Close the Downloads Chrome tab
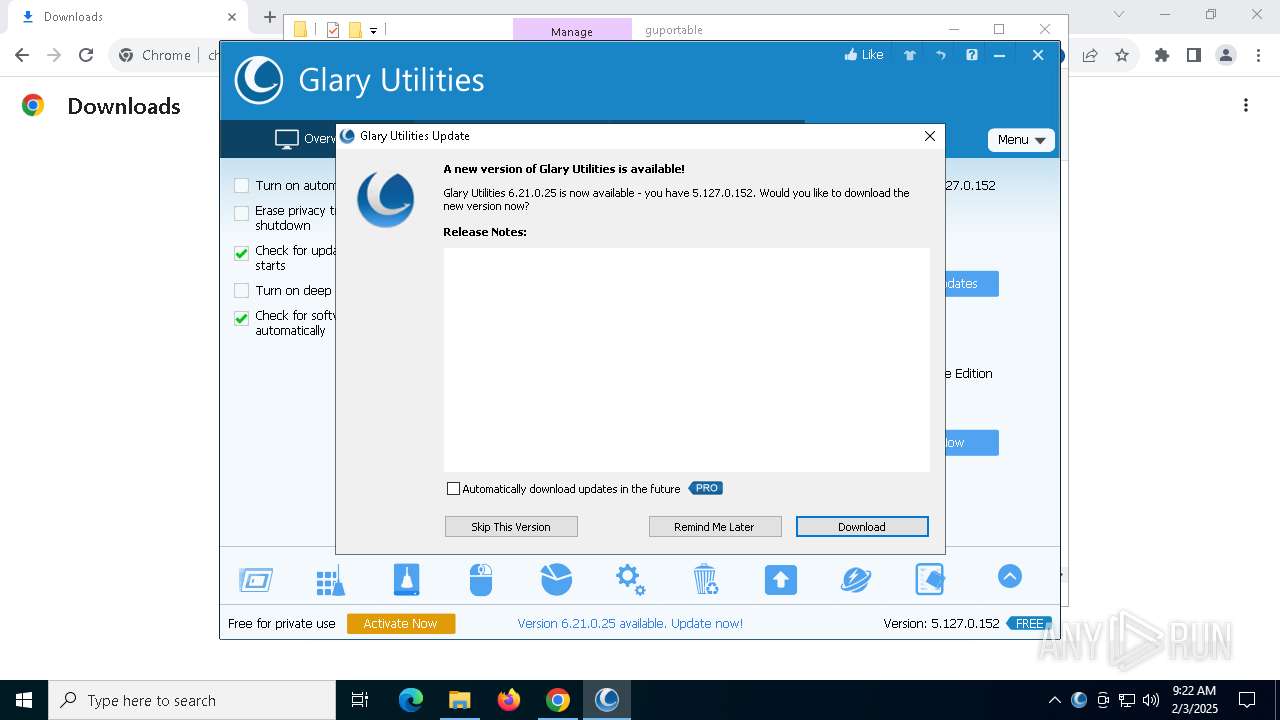 [x=232, y=17]
